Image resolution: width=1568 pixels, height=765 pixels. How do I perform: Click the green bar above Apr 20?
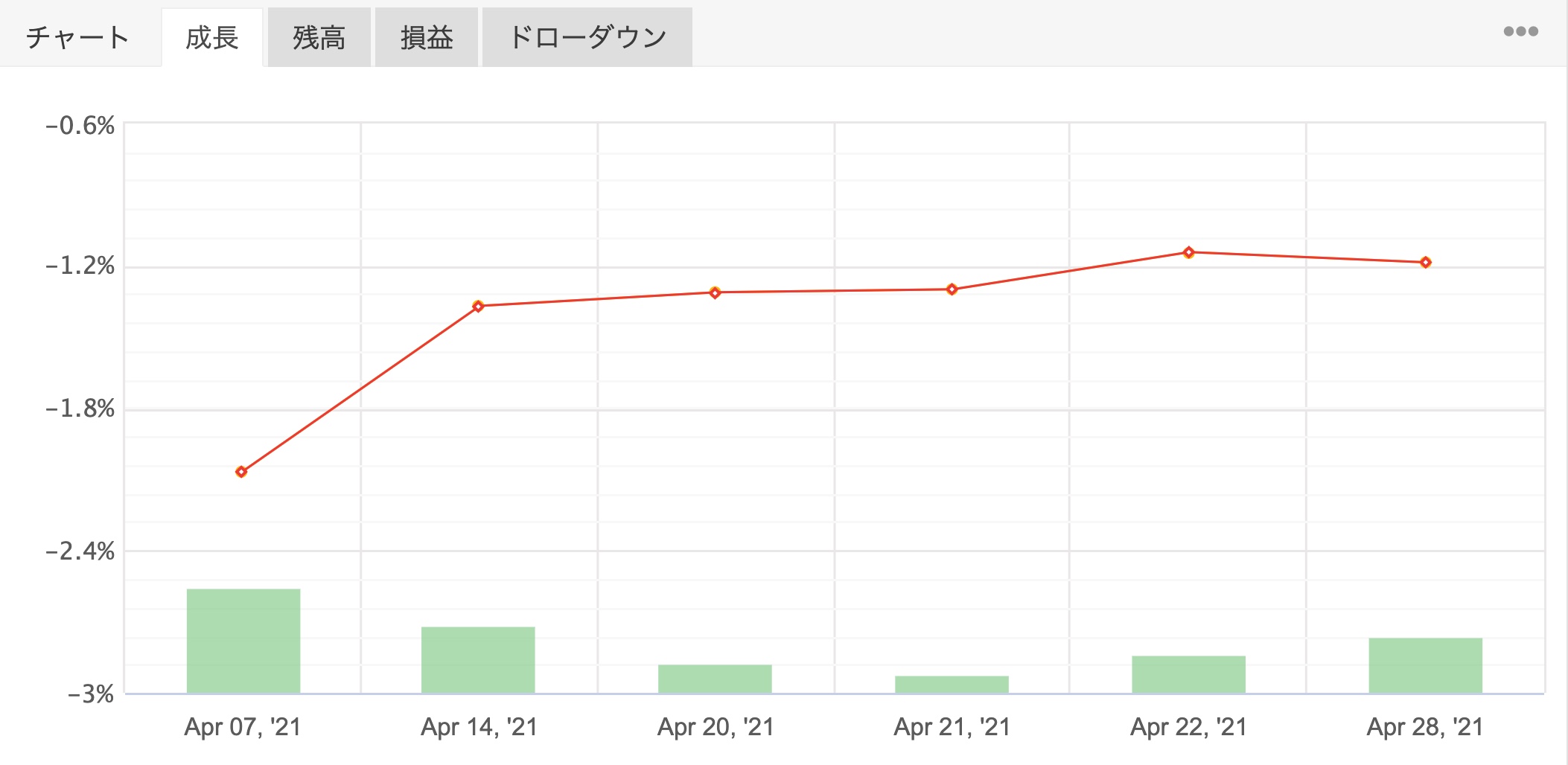[x=715, y=679]
